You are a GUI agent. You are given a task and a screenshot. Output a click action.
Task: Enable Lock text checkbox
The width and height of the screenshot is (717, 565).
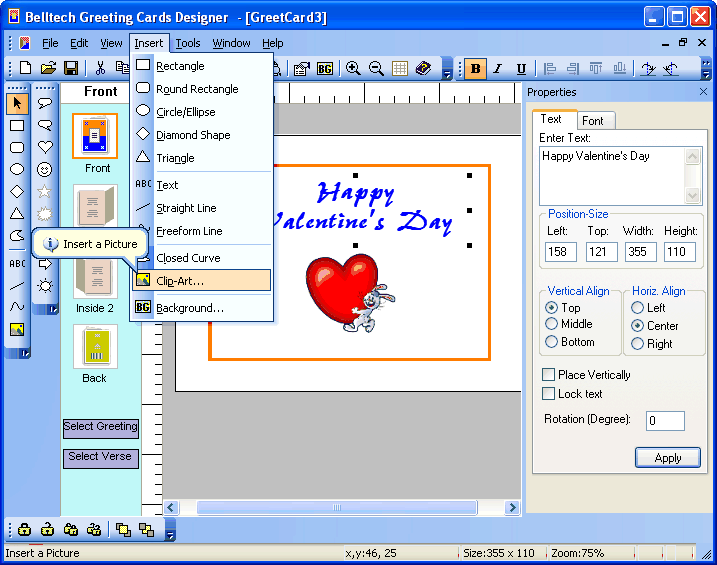[x=548, y=394]
